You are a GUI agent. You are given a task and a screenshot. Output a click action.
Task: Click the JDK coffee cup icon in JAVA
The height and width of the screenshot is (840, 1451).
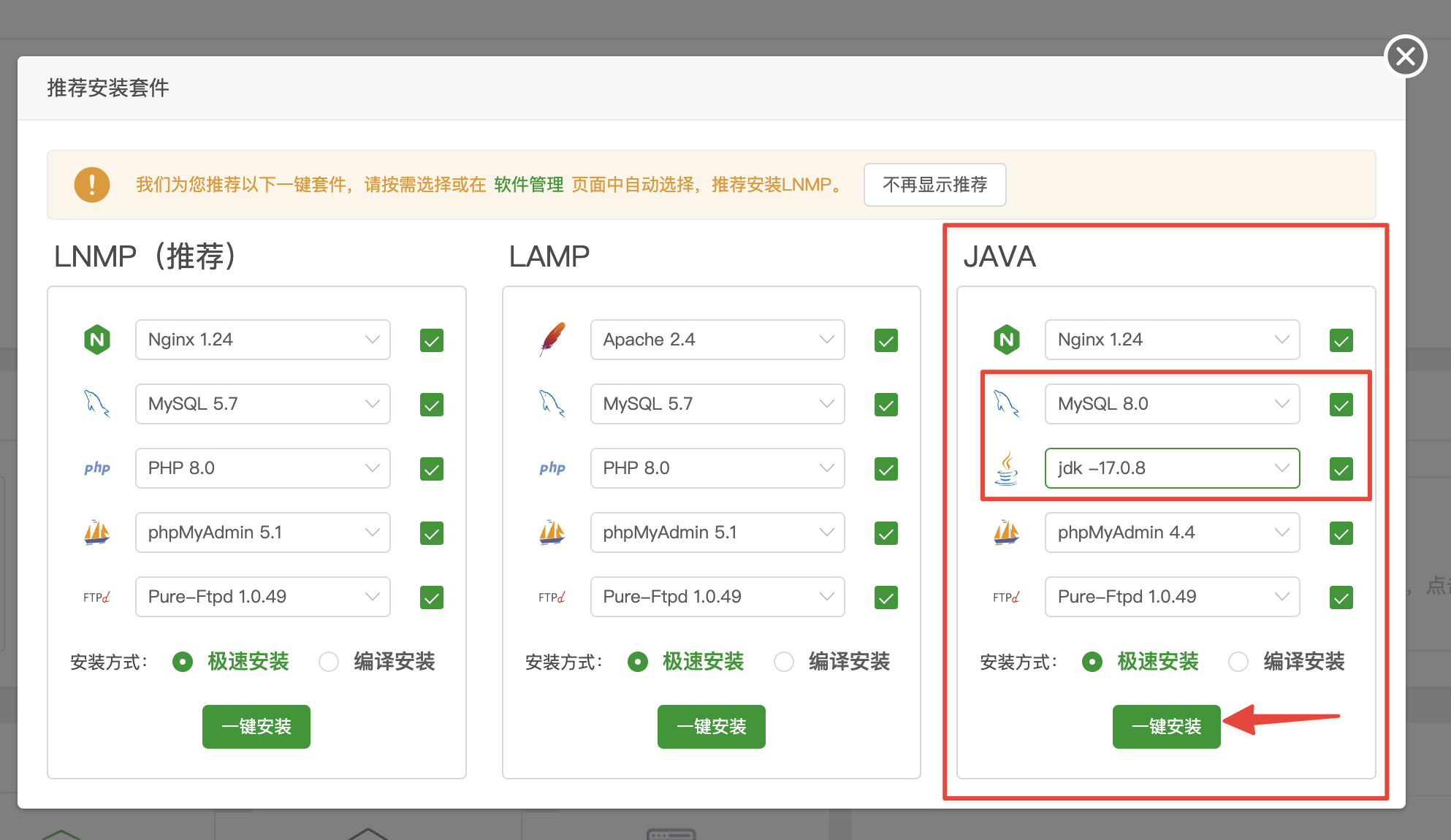click(x=1006, y=470)
